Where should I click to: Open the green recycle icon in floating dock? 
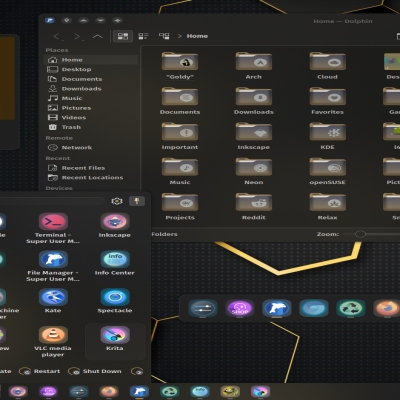[351, 308]
